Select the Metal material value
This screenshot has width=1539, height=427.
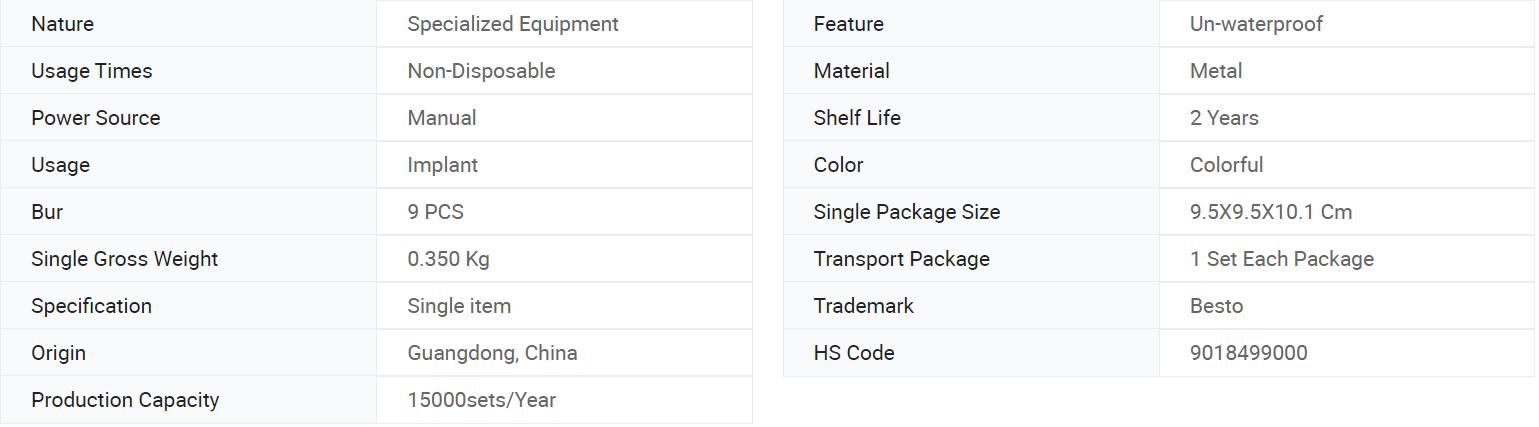tap(1216, 71)
